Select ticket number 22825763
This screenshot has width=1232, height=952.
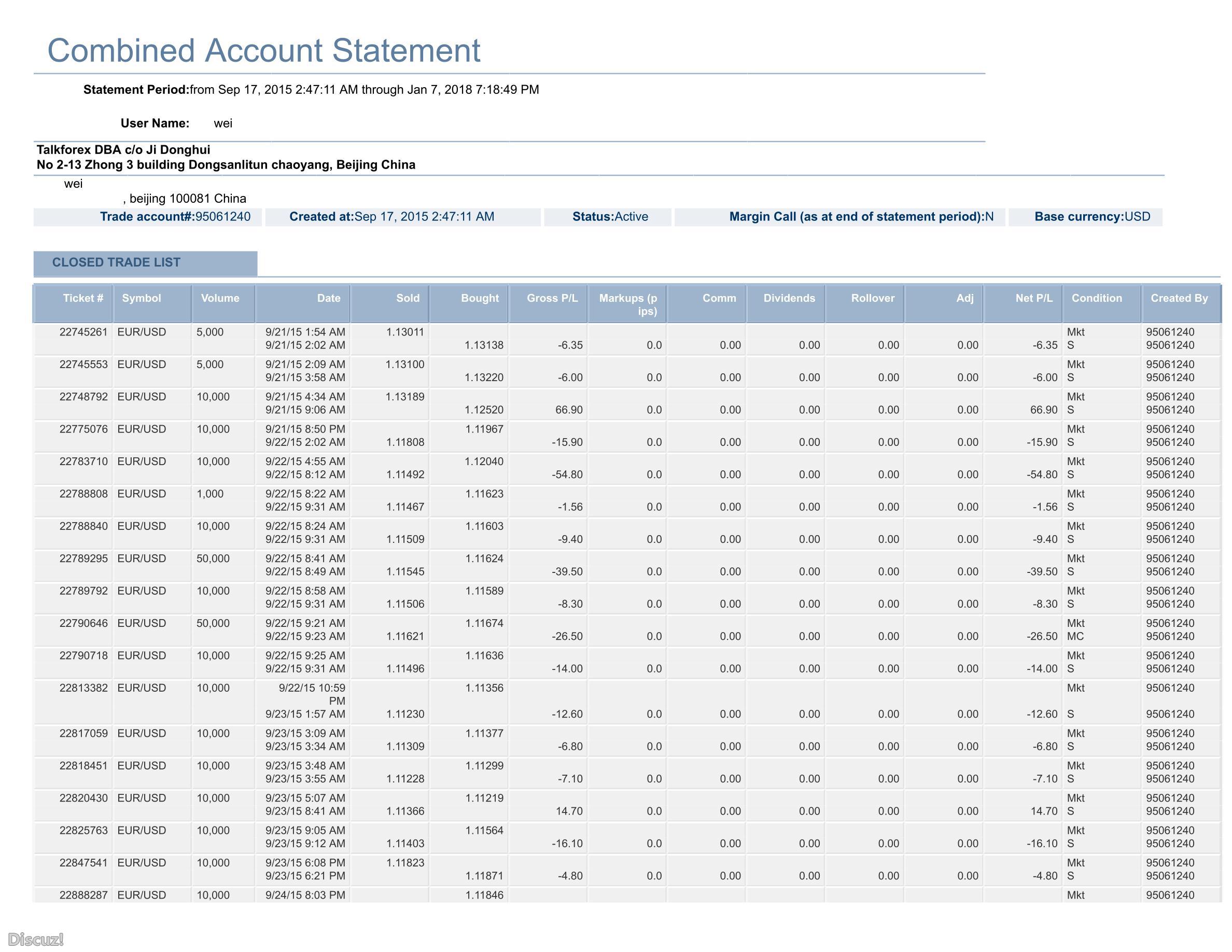pyautogui.click(x=83, y=830)
